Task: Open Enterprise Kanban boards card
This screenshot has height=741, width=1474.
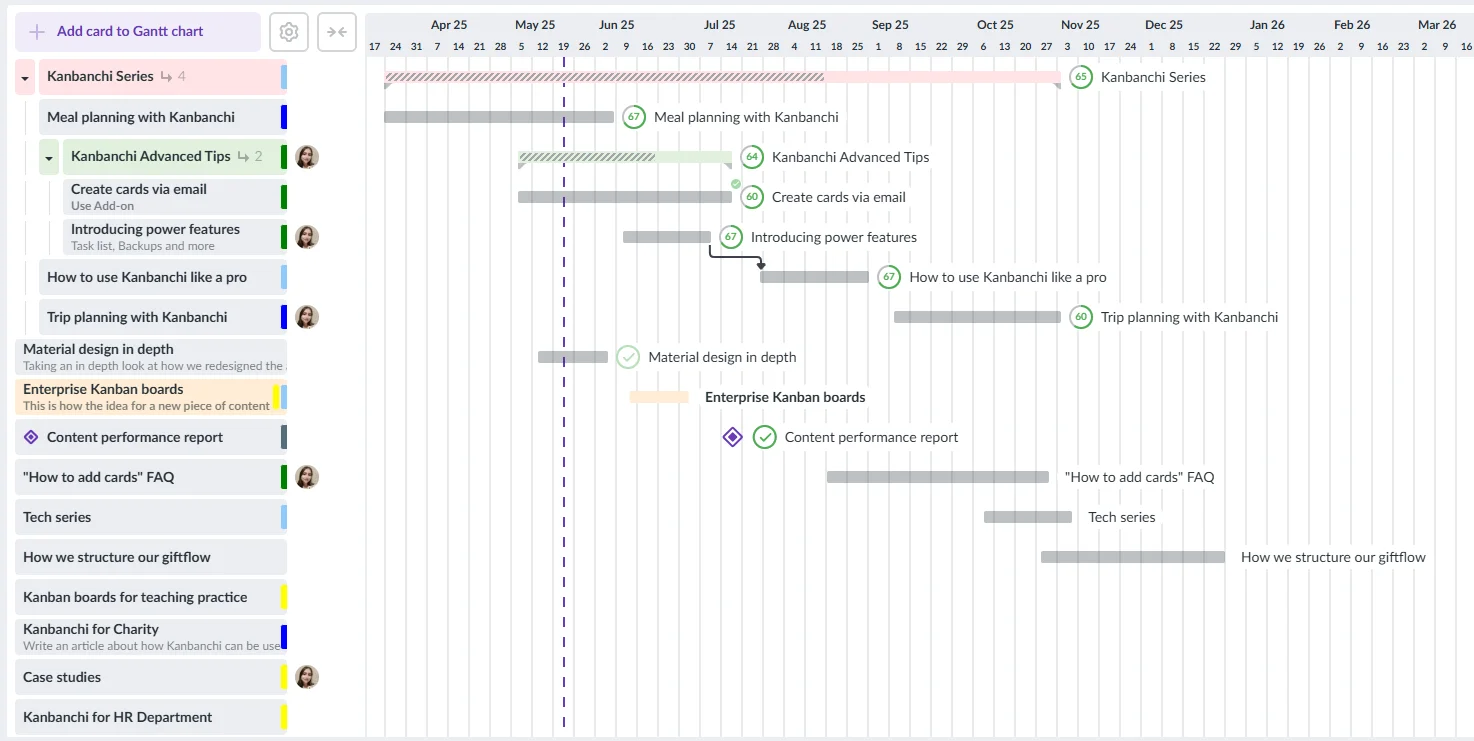Action: 151,397
